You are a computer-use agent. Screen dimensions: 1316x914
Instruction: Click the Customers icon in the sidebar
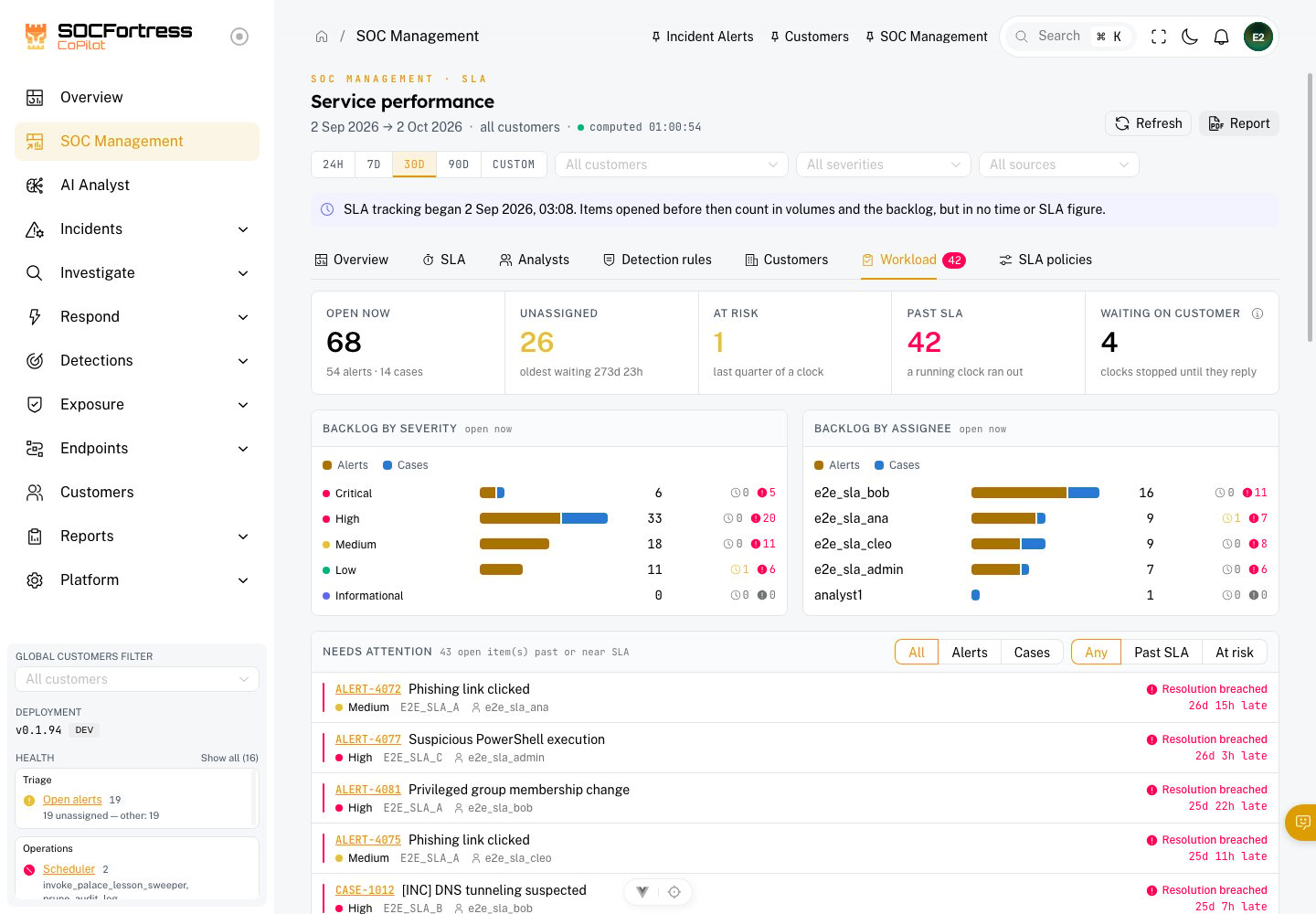[x=35, y=493]
